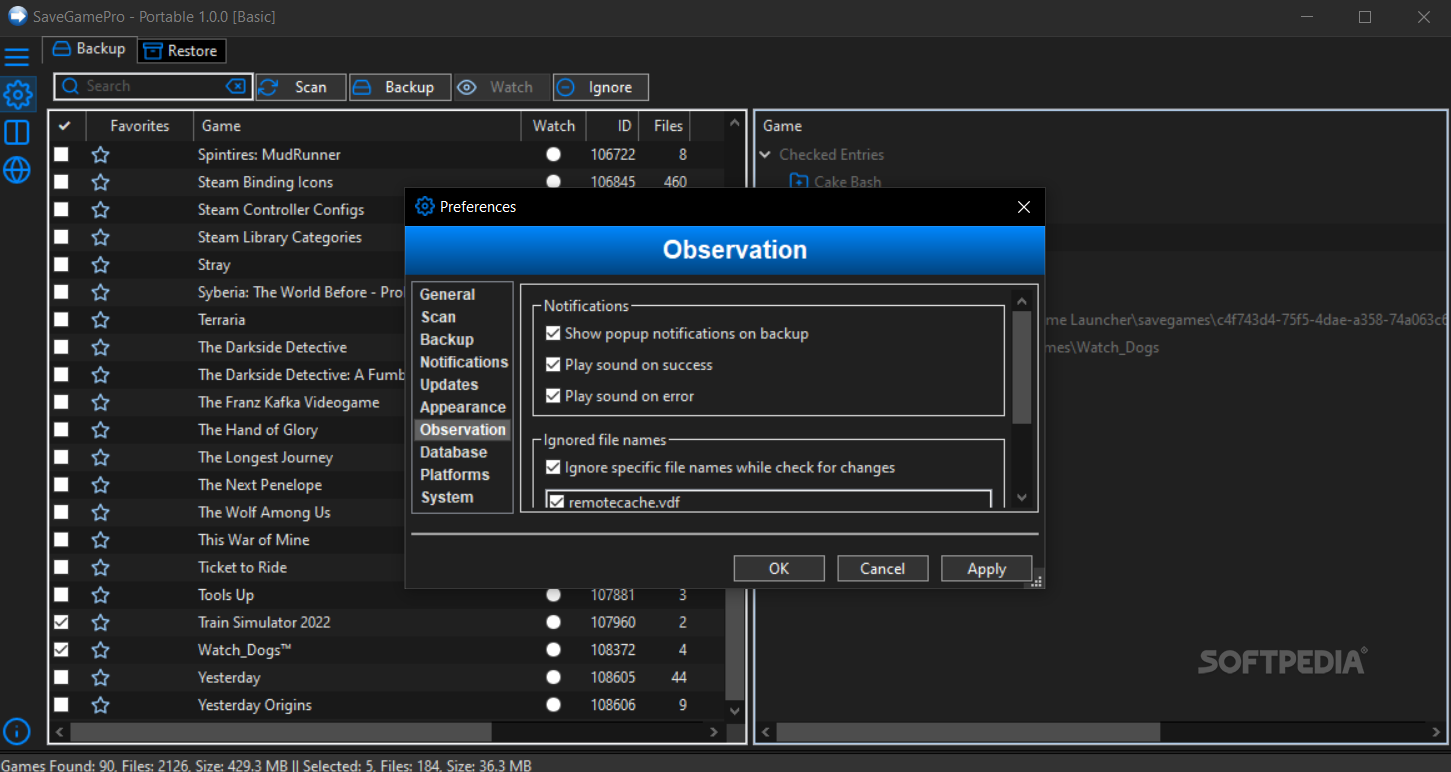The height and width of the screenshot is (772, 1451).
Task: Uncheck Show popup notifications on backup
Action: (x=553, y=333)
